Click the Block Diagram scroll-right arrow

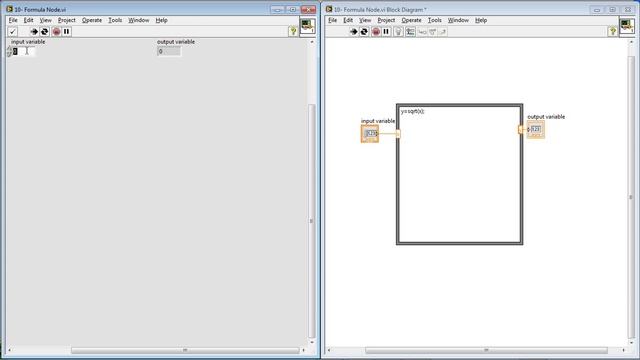623,350
